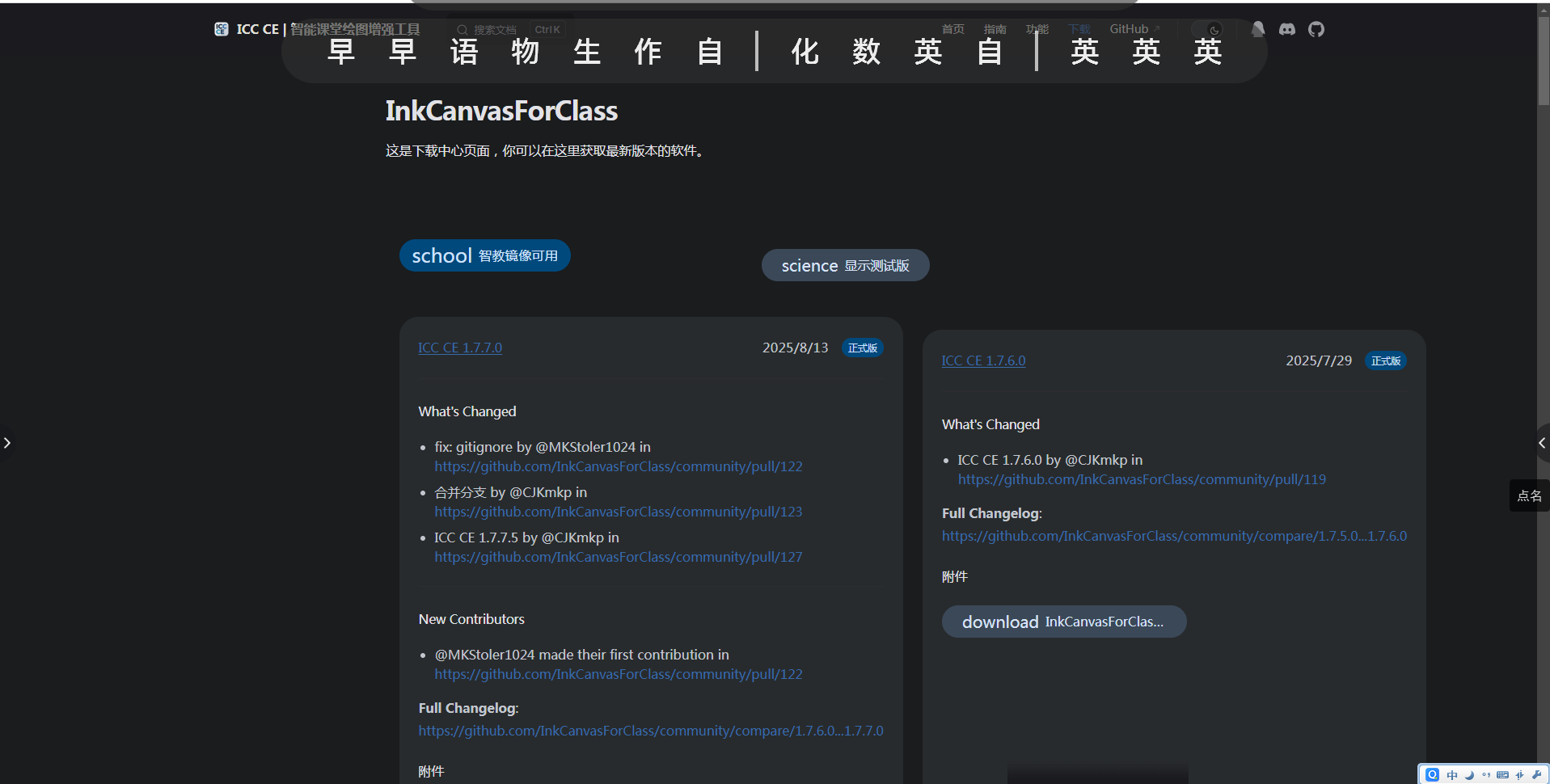Open the pull/127 link
1550x784 pixels.
[619, 557]
